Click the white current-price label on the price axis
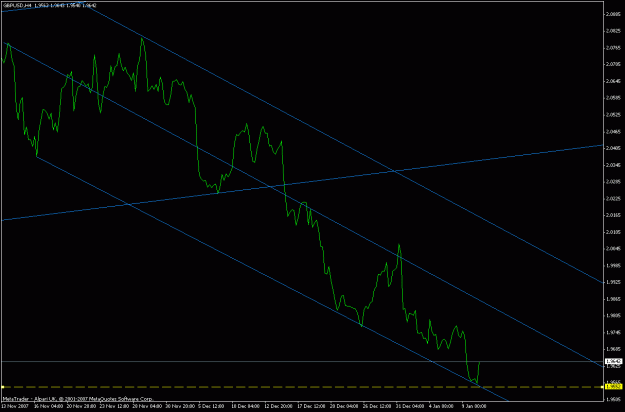 point(613,361)
